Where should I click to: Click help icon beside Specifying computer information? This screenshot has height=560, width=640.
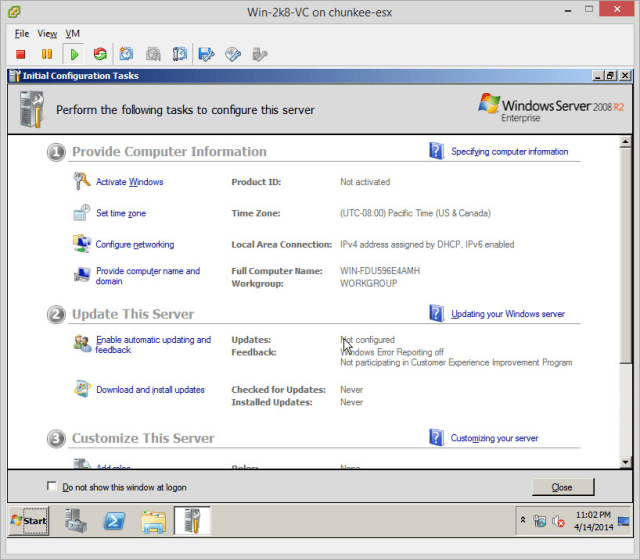click(x=436, y=151)
